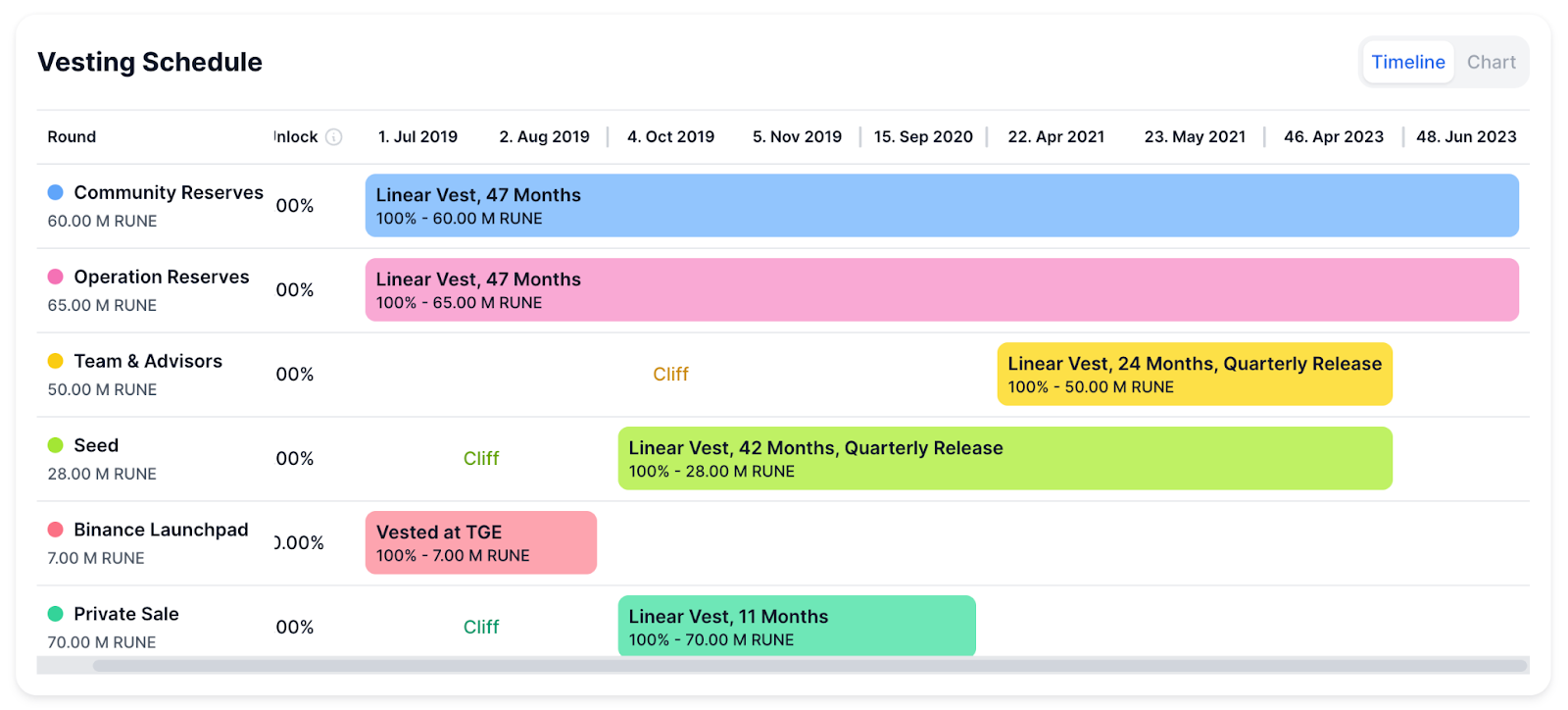The image size is (1568, 710).
Task: Click the 65.00 M RUNE amount under Operation Reserves name
Action: coord(102,306)
